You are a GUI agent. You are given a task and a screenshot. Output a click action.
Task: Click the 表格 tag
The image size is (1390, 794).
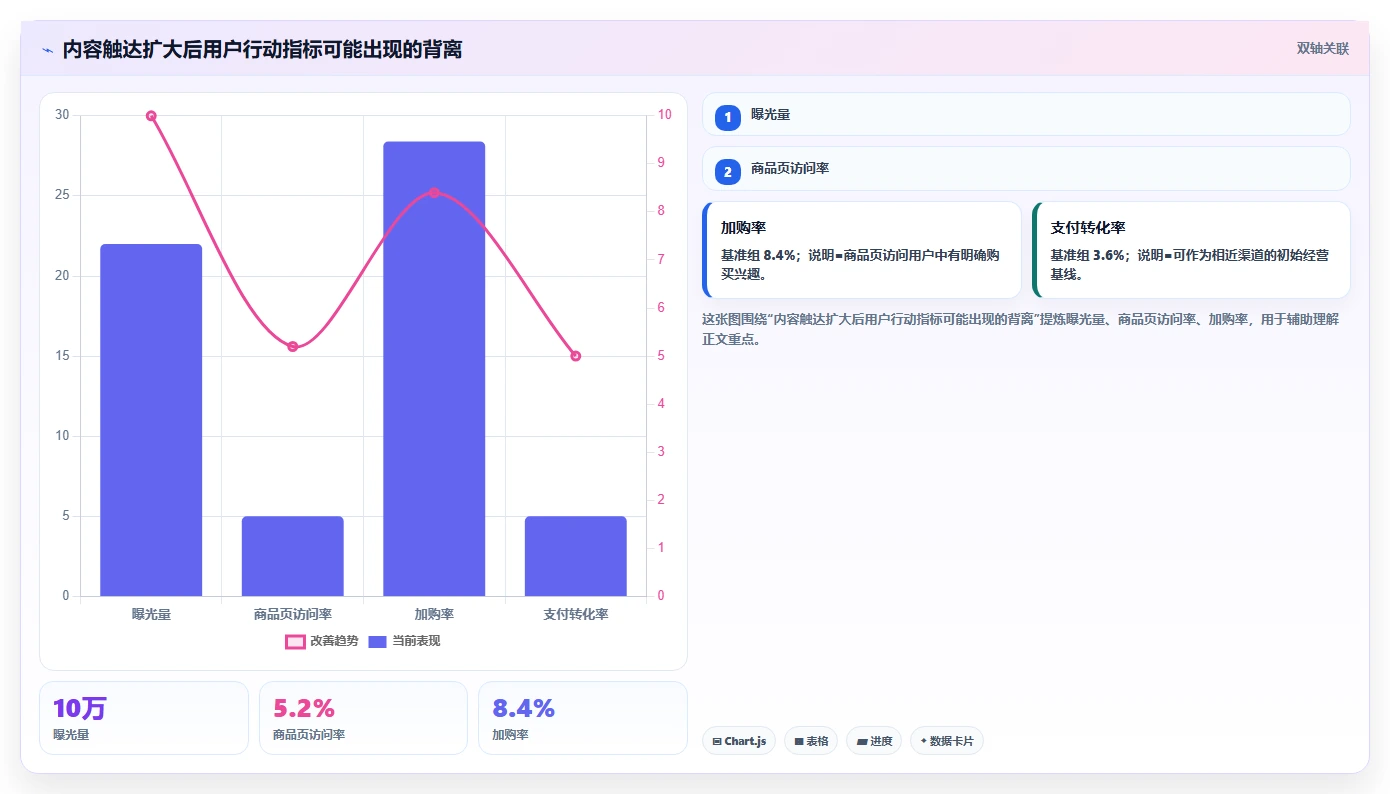point(811,741)
